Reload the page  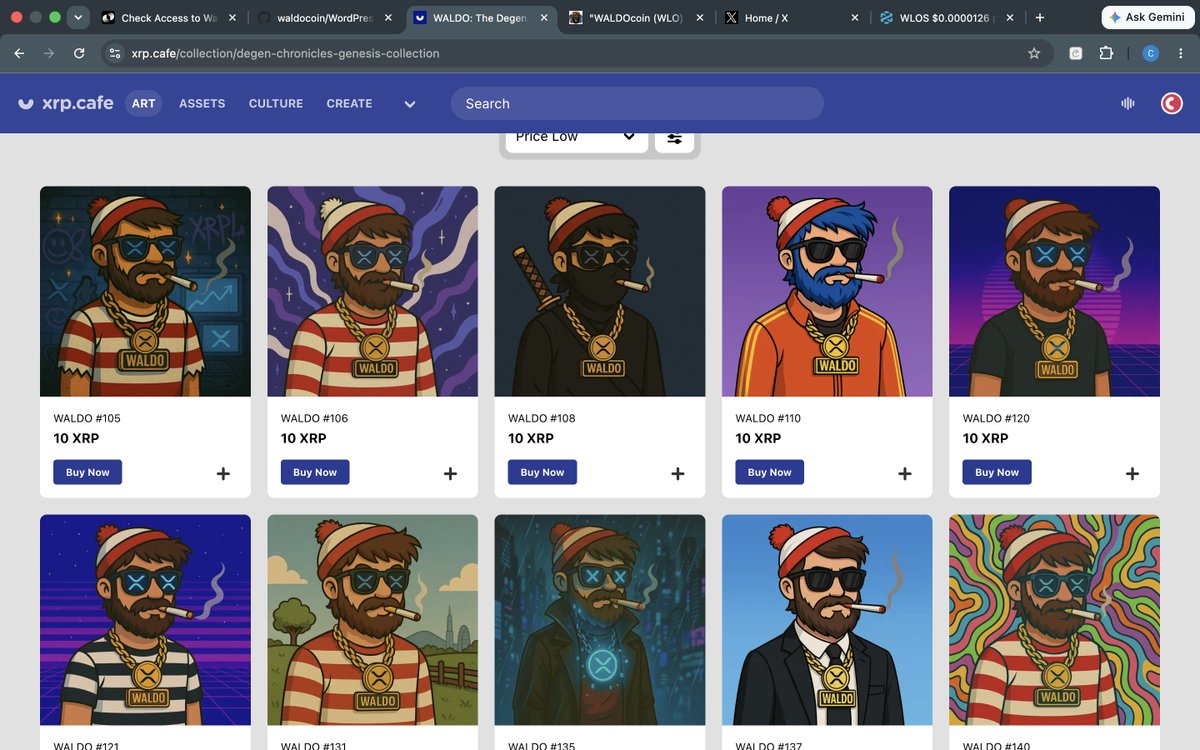tap(79, 53)
